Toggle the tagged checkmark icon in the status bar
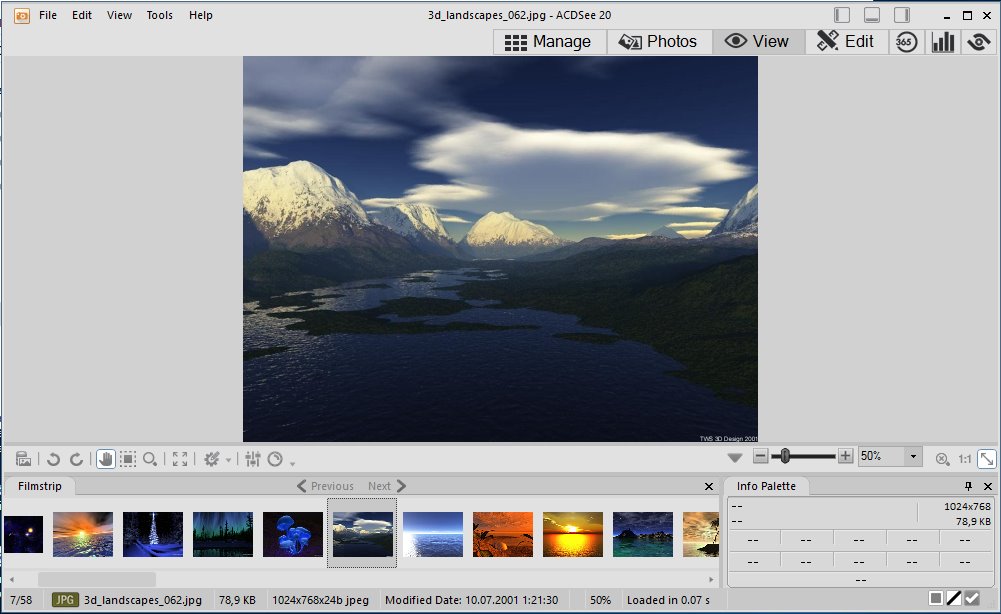The height and width of the screenshot is (614, 1001). coord(972,598)
